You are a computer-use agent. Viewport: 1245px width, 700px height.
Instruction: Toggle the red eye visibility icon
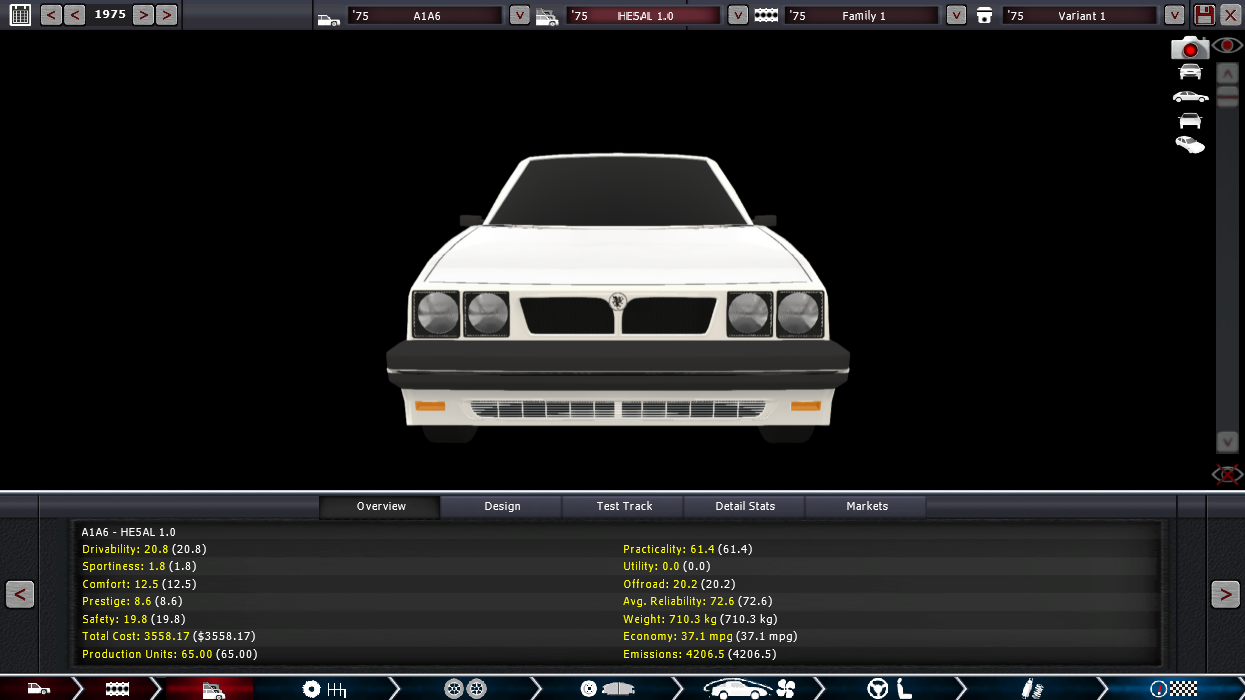(x=1228, y=46)
